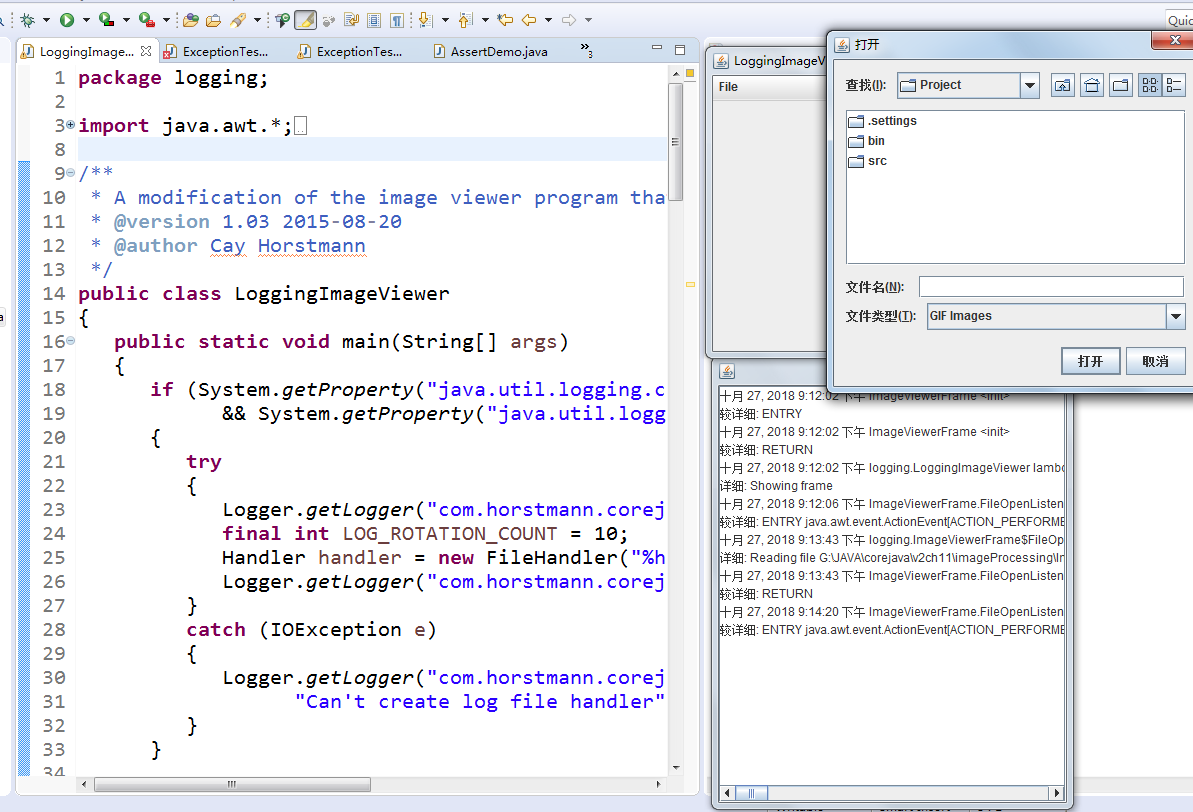Viewport: 1193px width, 812px height.
Task: Open the Project look-in dropdown
Action: [1030, 86]
